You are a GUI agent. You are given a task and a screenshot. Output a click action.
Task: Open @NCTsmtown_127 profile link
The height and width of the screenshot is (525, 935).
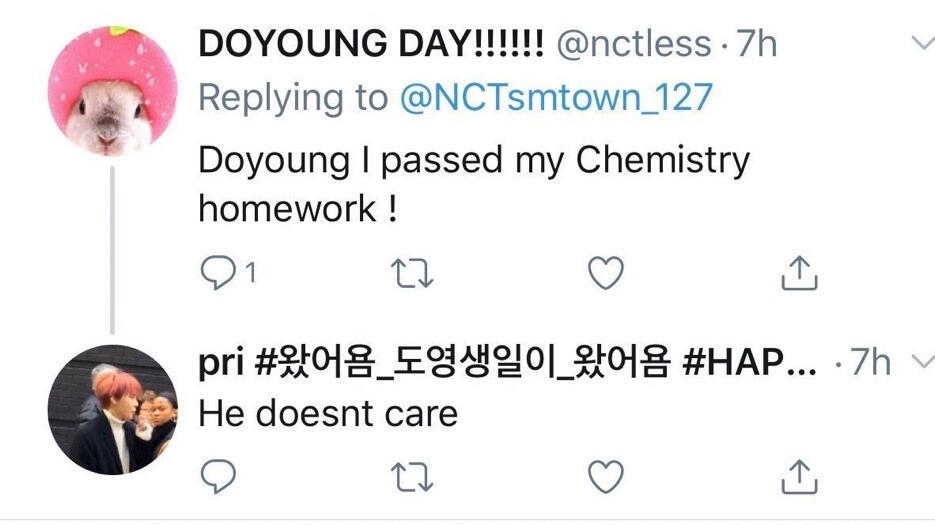[x=557, y=98]
